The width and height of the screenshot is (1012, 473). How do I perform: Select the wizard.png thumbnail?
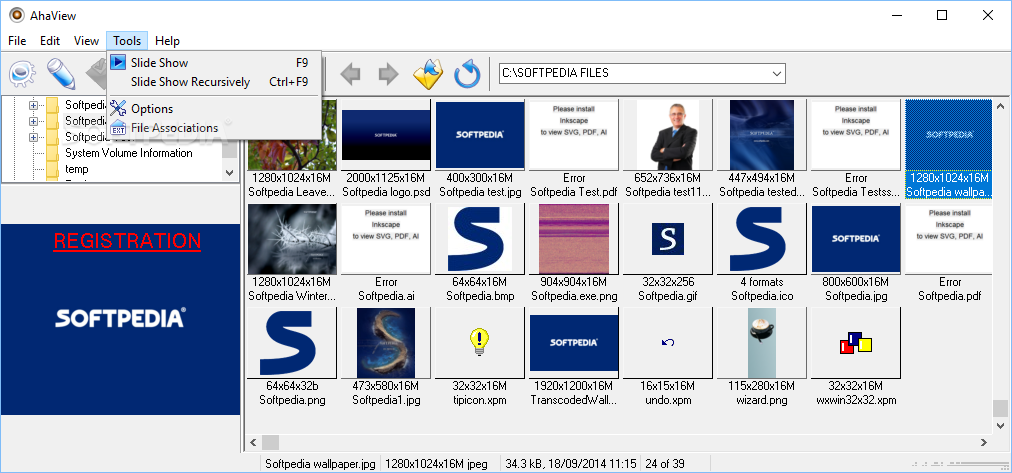coord(762,343)
